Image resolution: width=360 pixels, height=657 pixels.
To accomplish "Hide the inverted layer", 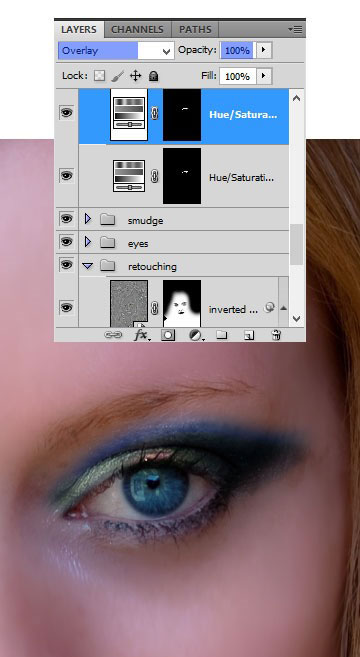I will tap(66, 308).
